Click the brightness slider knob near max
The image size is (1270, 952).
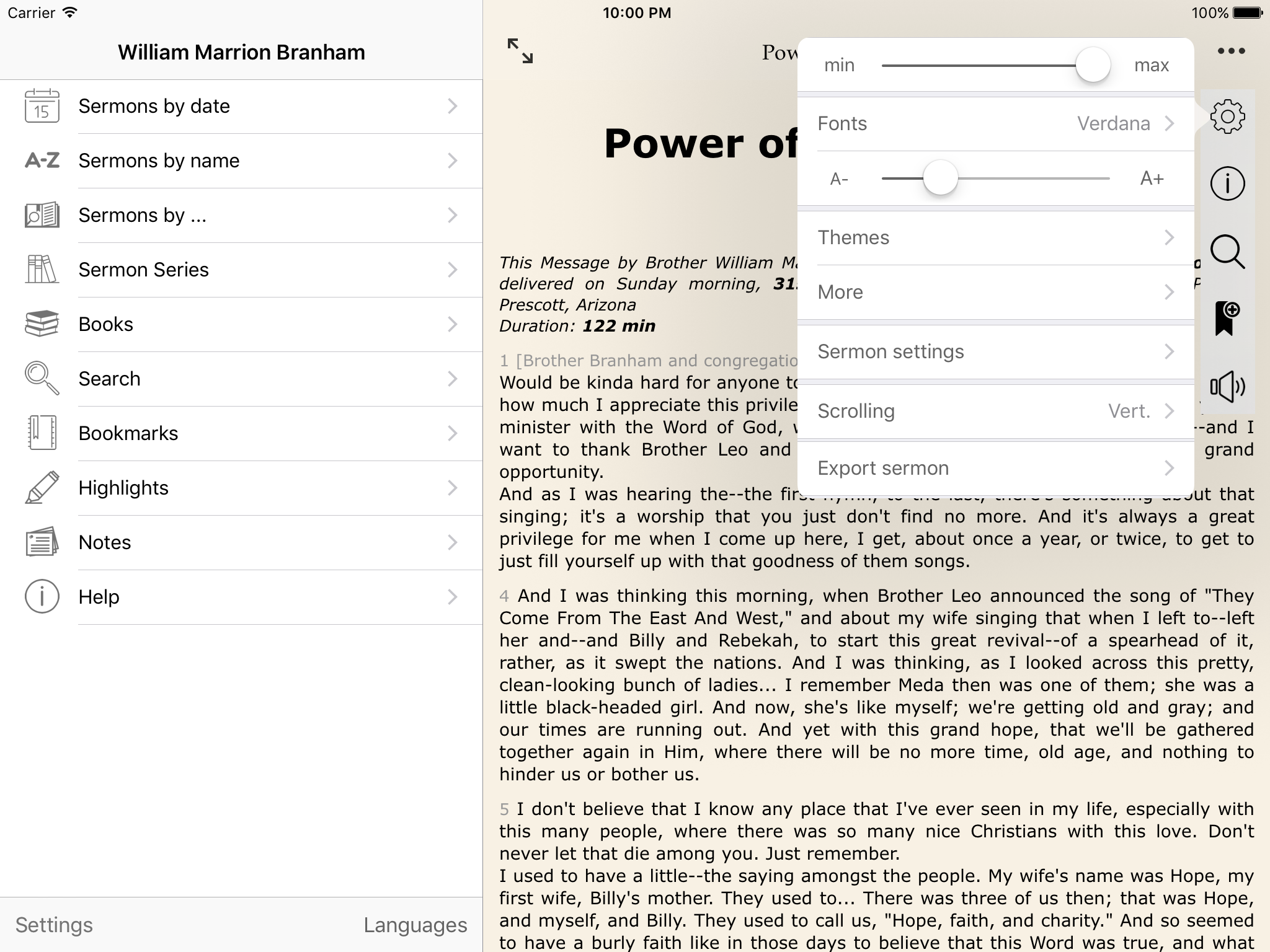pyautogui.click(x=1093, y=64)
